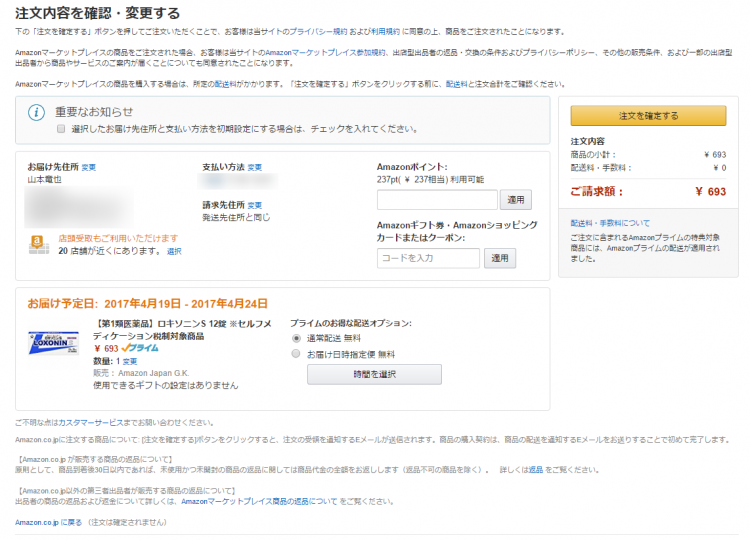Viewport: 750px width, 540px height.
Task: Focus the Amazon points input field
Action: click(x=437, y=199)
